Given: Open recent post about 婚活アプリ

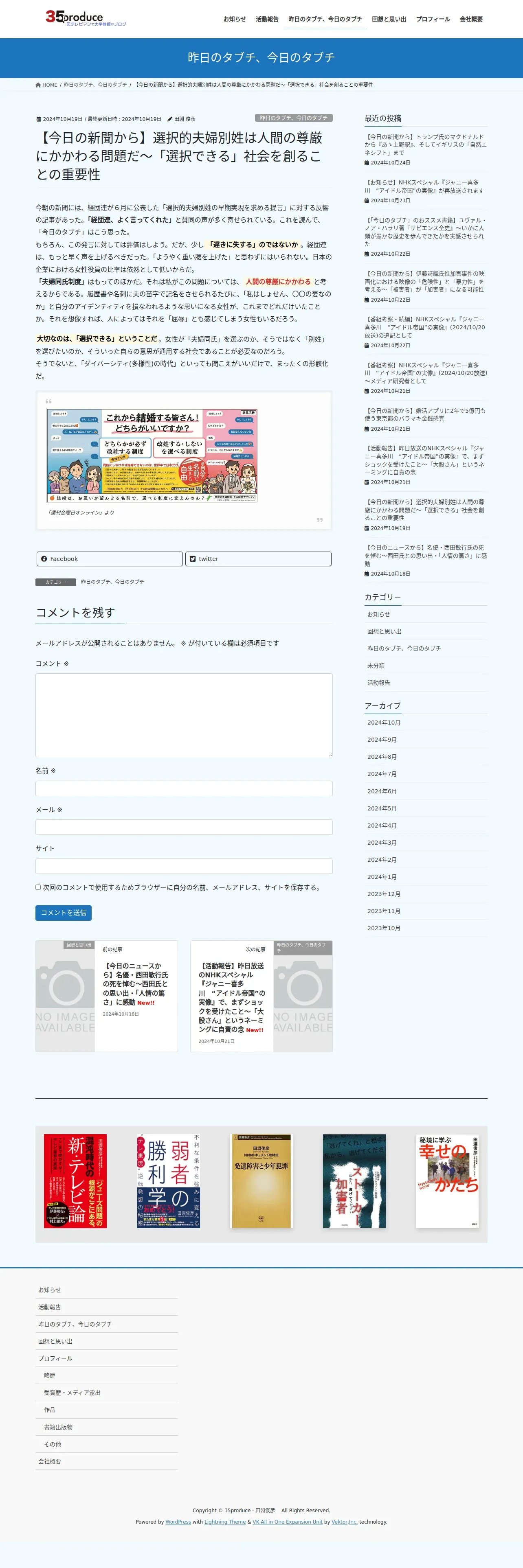Looking at the screenshot, I should point(425,414).
